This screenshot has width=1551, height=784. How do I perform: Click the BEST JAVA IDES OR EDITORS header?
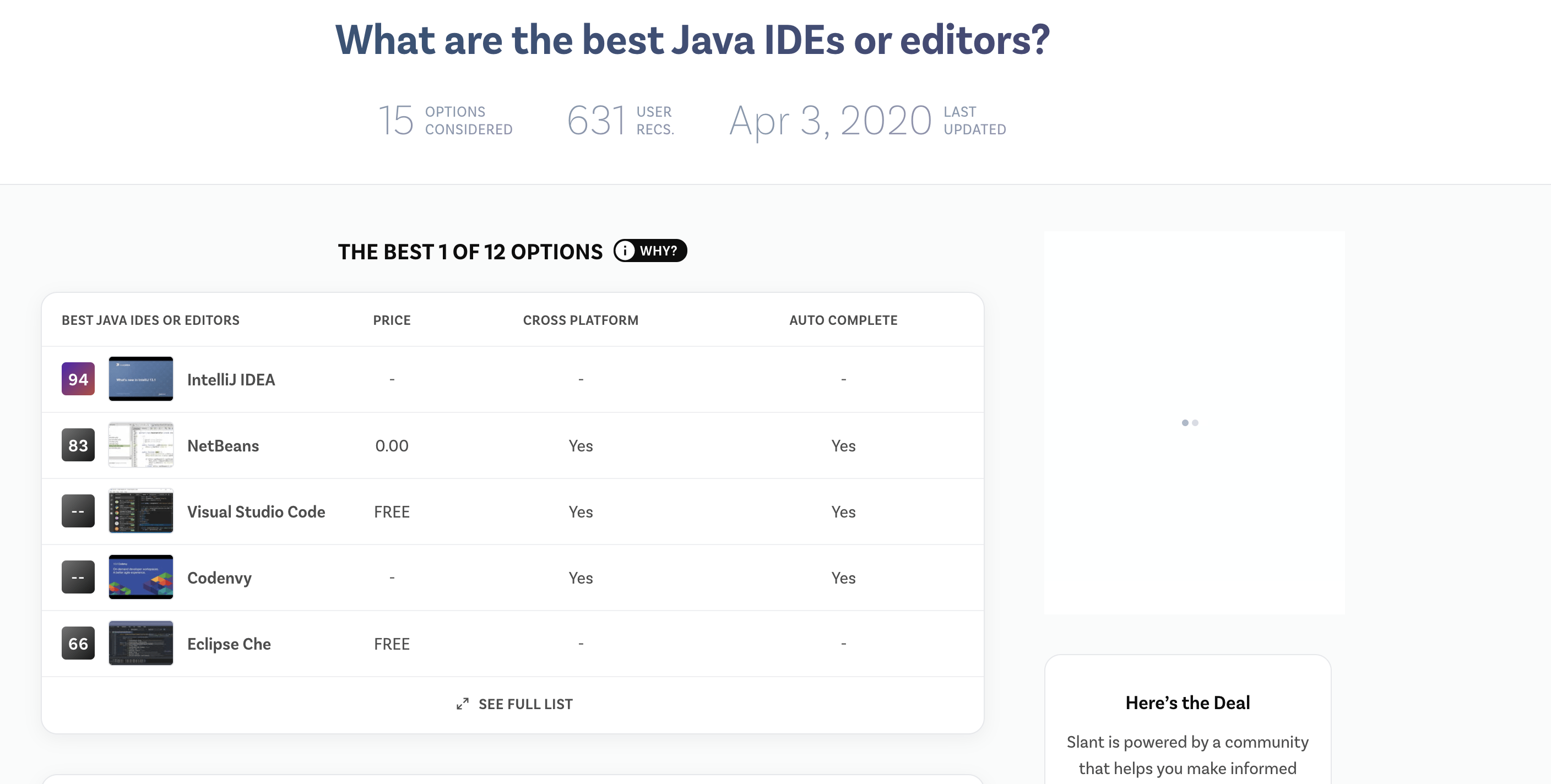click(x=150, y=320)
